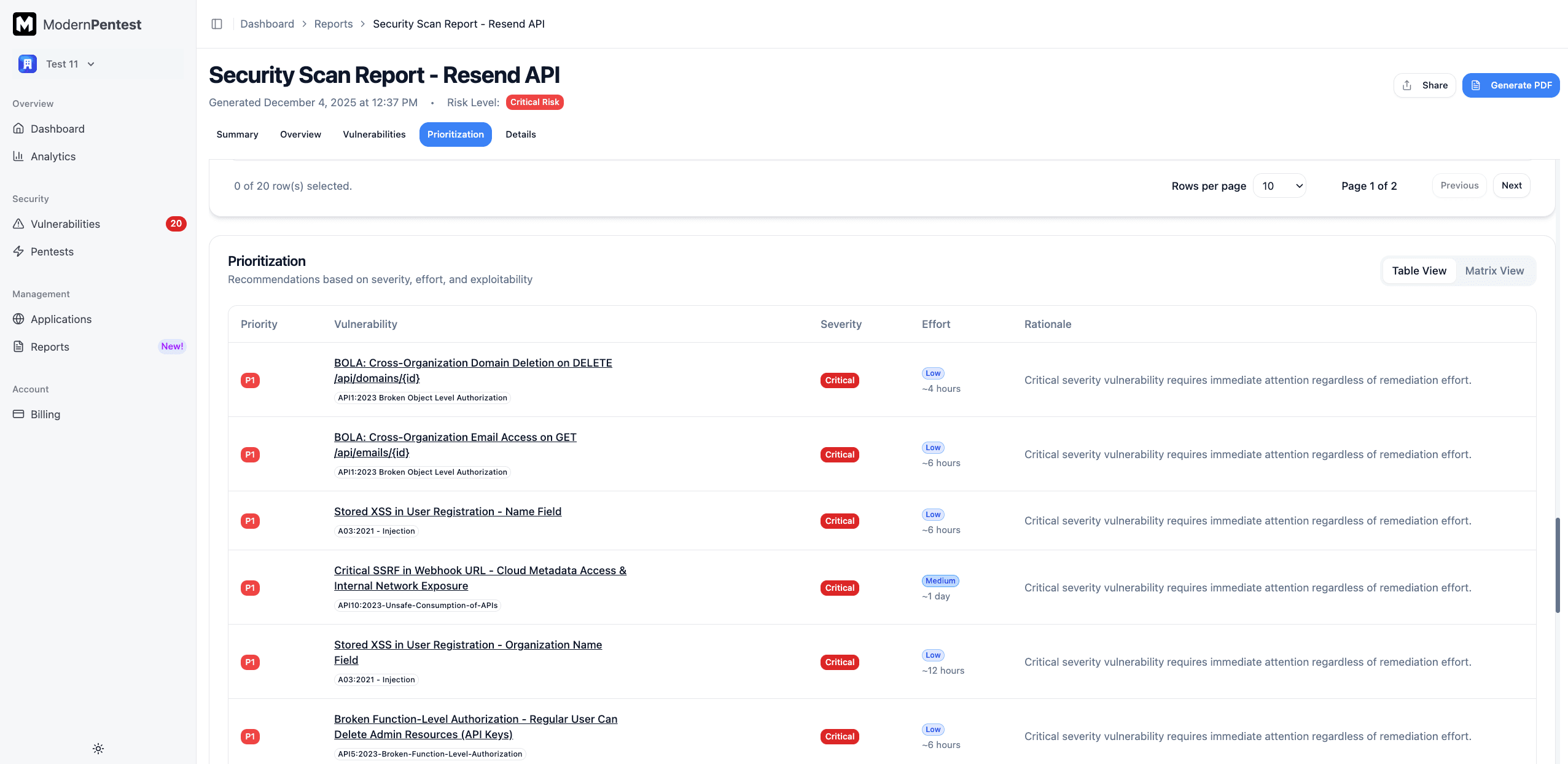
Task: Open the Stored XSS Name Field vulnerability
Action: [447, 511]
